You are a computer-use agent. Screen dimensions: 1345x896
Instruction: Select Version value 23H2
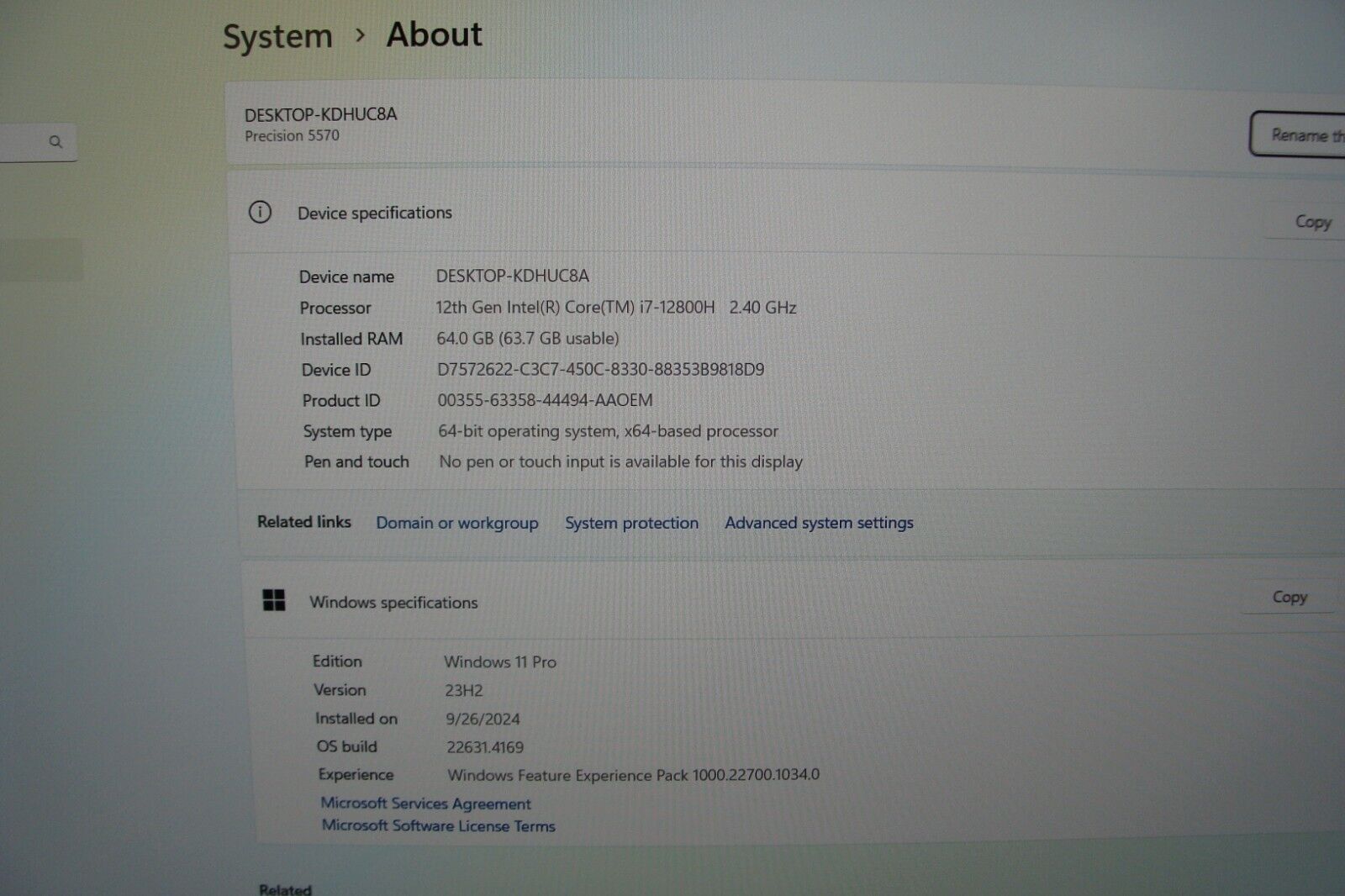464,691
